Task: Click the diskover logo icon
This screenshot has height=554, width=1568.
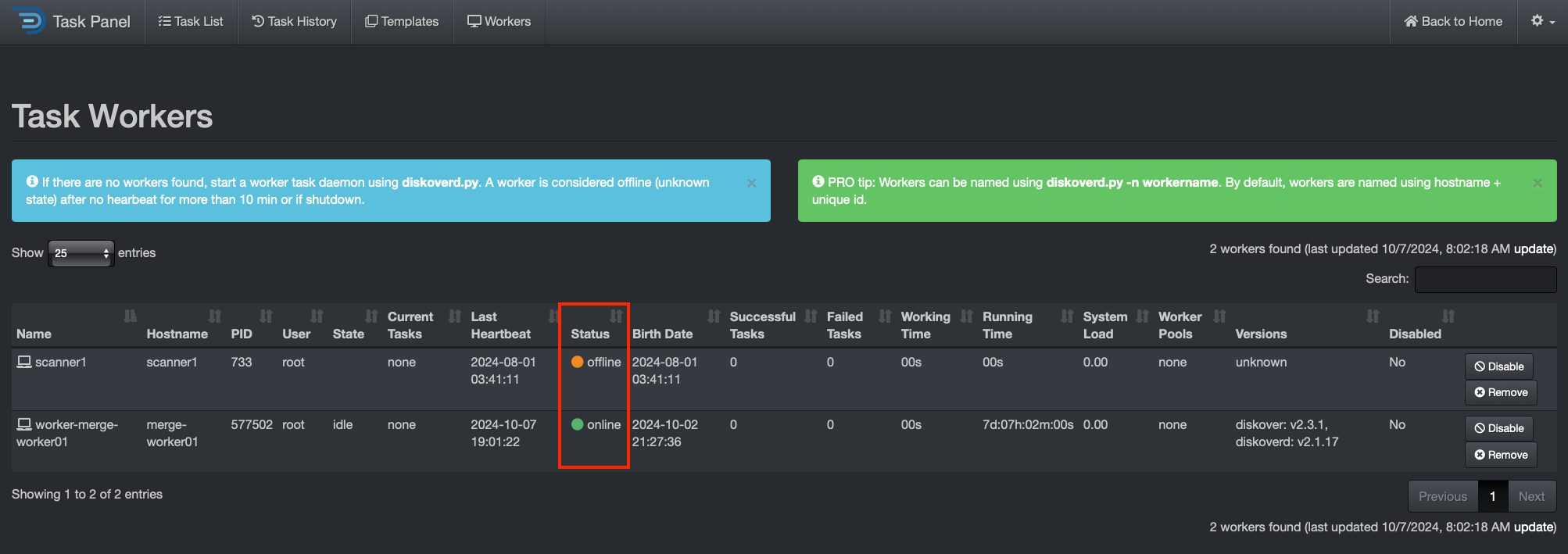Action: click(29, 21)
